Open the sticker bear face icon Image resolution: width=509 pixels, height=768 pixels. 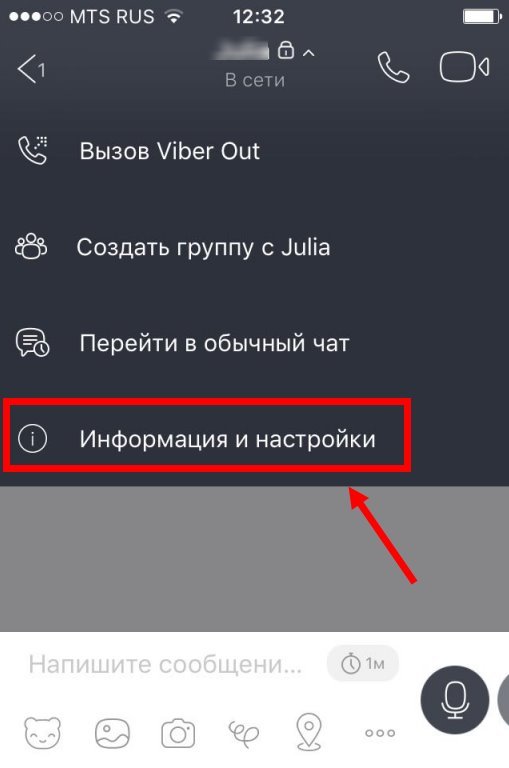(x=43, y=733)
